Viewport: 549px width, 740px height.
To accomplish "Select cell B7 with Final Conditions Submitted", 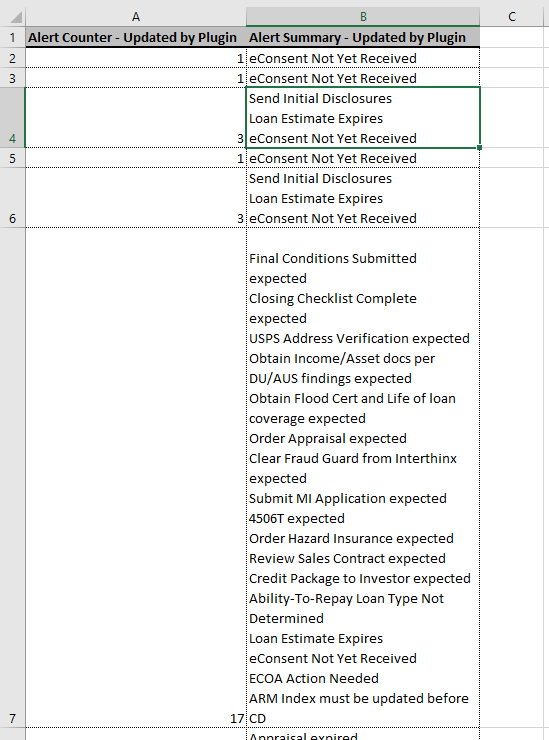I will click(363, 478).
